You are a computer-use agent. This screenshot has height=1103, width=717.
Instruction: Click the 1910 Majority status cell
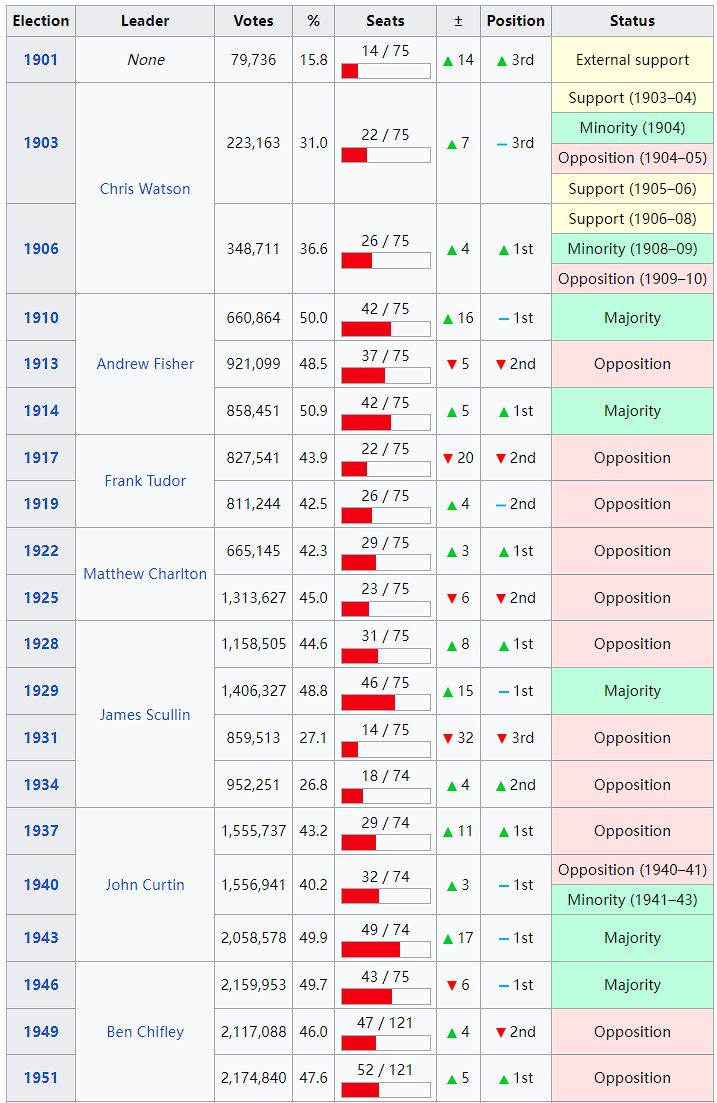pyautogui.click(x=632, y=318)
